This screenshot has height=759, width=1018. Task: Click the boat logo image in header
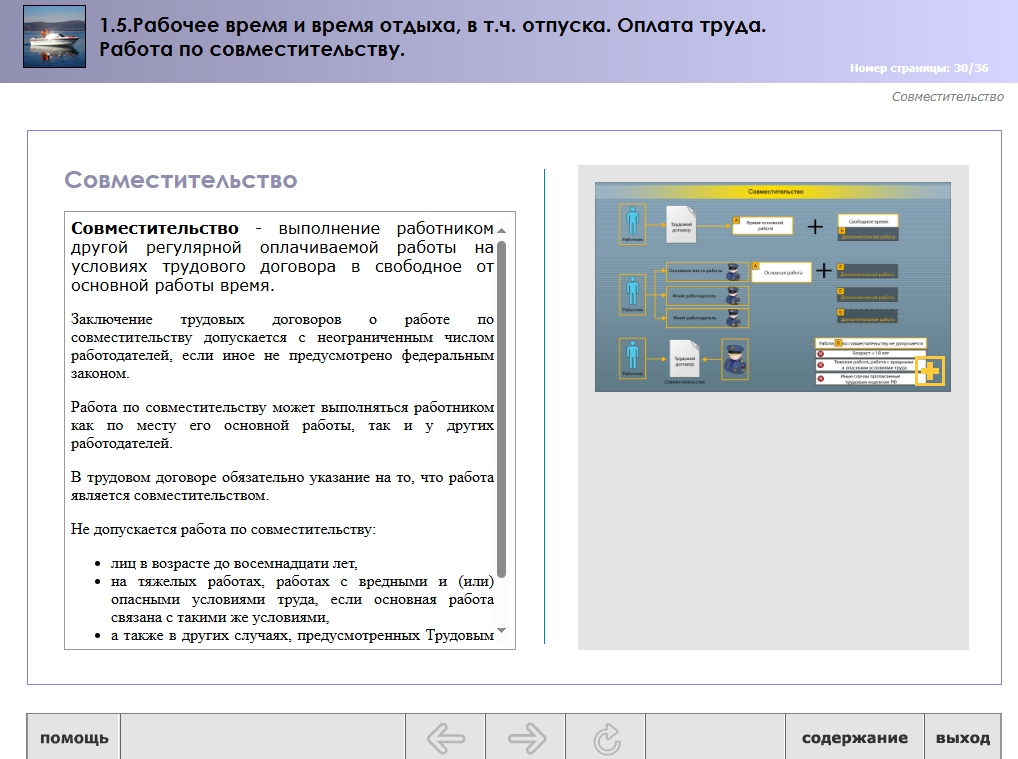click(x=55, y=36)
